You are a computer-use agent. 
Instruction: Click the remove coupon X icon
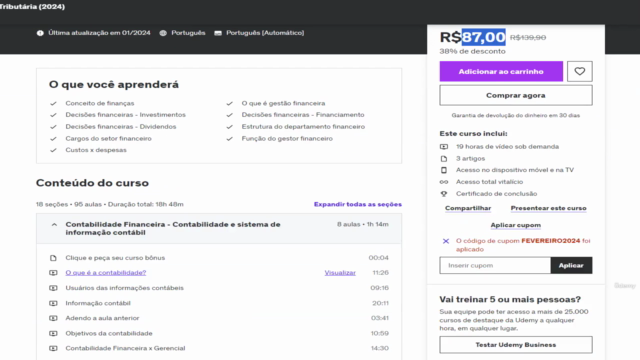click(446, 241)
